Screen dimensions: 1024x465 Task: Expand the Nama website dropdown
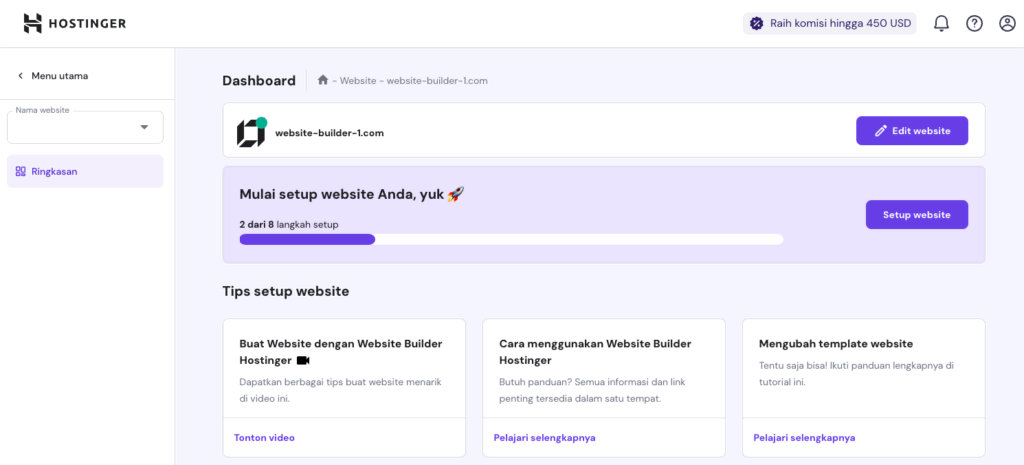coord(144,127)
